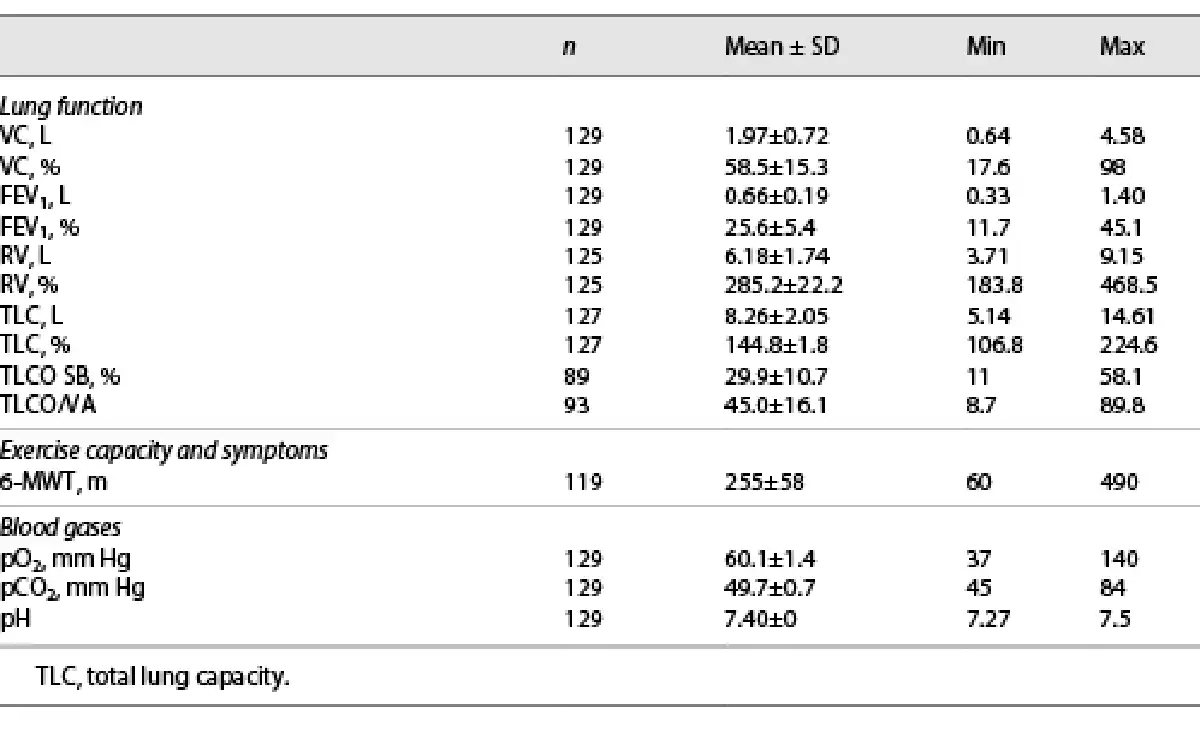
Task: Select the "Min" column header
Action: 985,47
